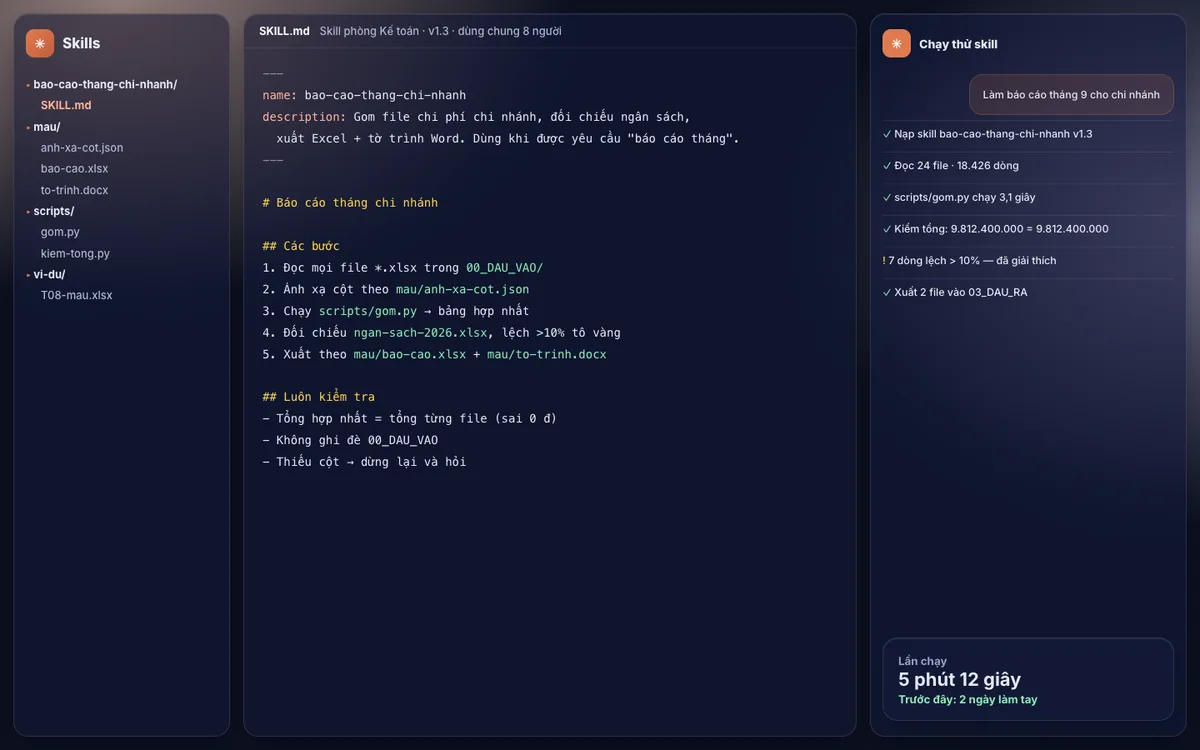
Task: Click the Skills panel heading
Action: (81, 43)
